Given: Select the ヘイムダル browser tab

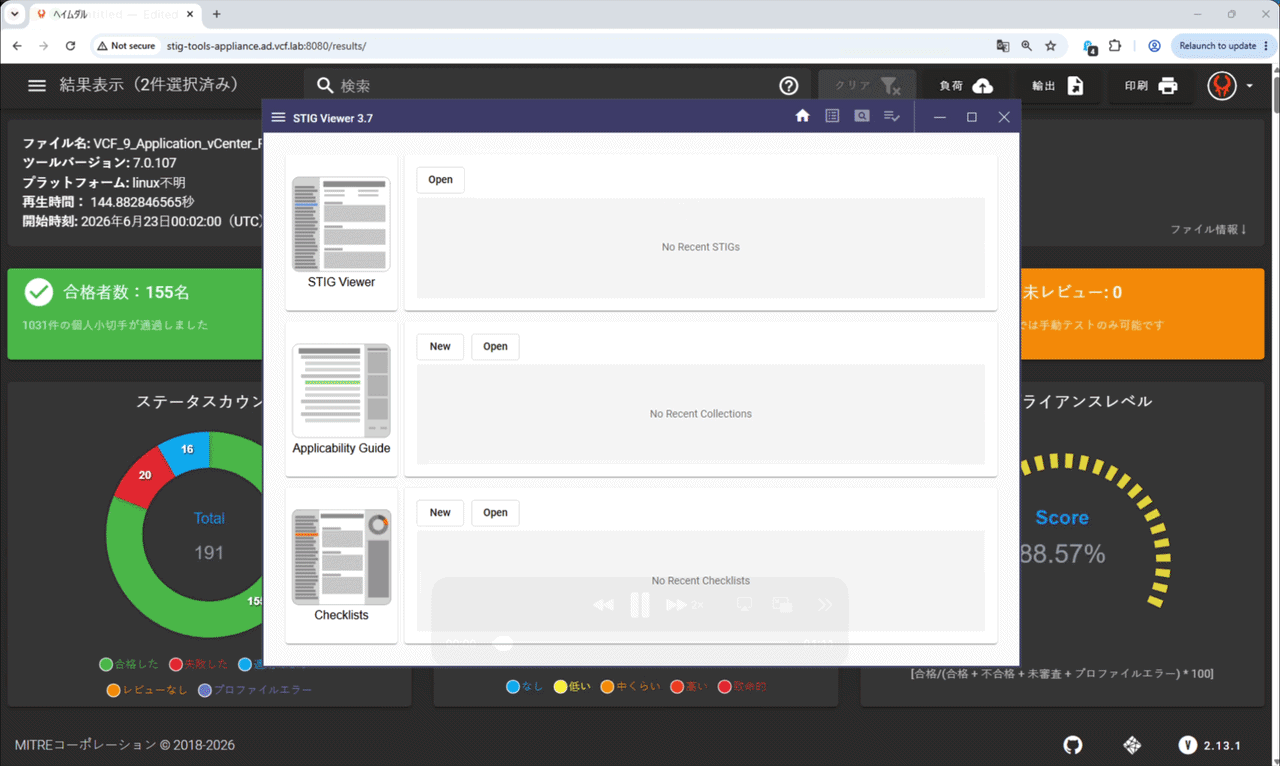Looking at the screenshot, I should point(113,14).
